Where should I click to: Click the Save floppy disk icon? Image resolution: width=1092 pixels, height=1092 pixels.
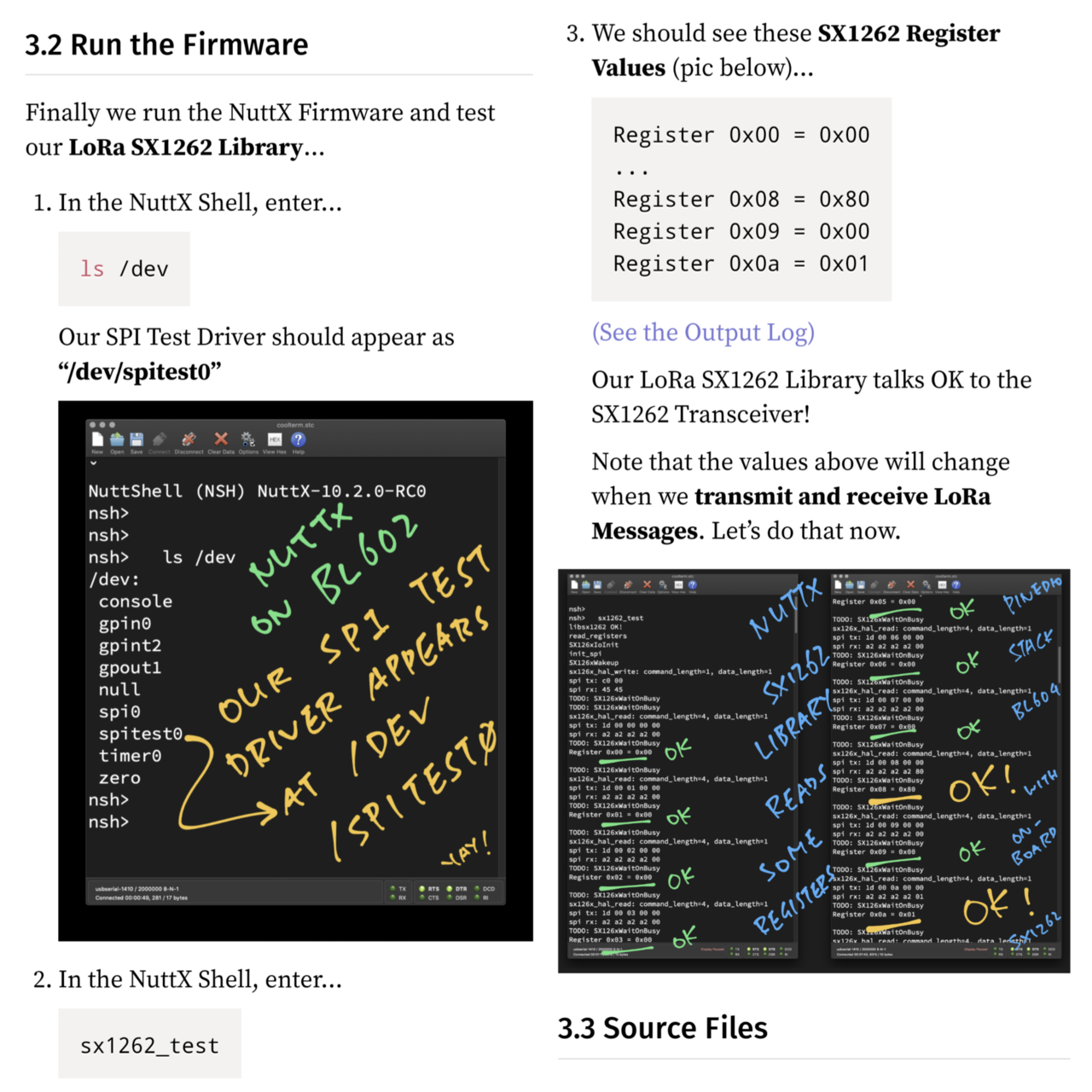coord(136,439)
